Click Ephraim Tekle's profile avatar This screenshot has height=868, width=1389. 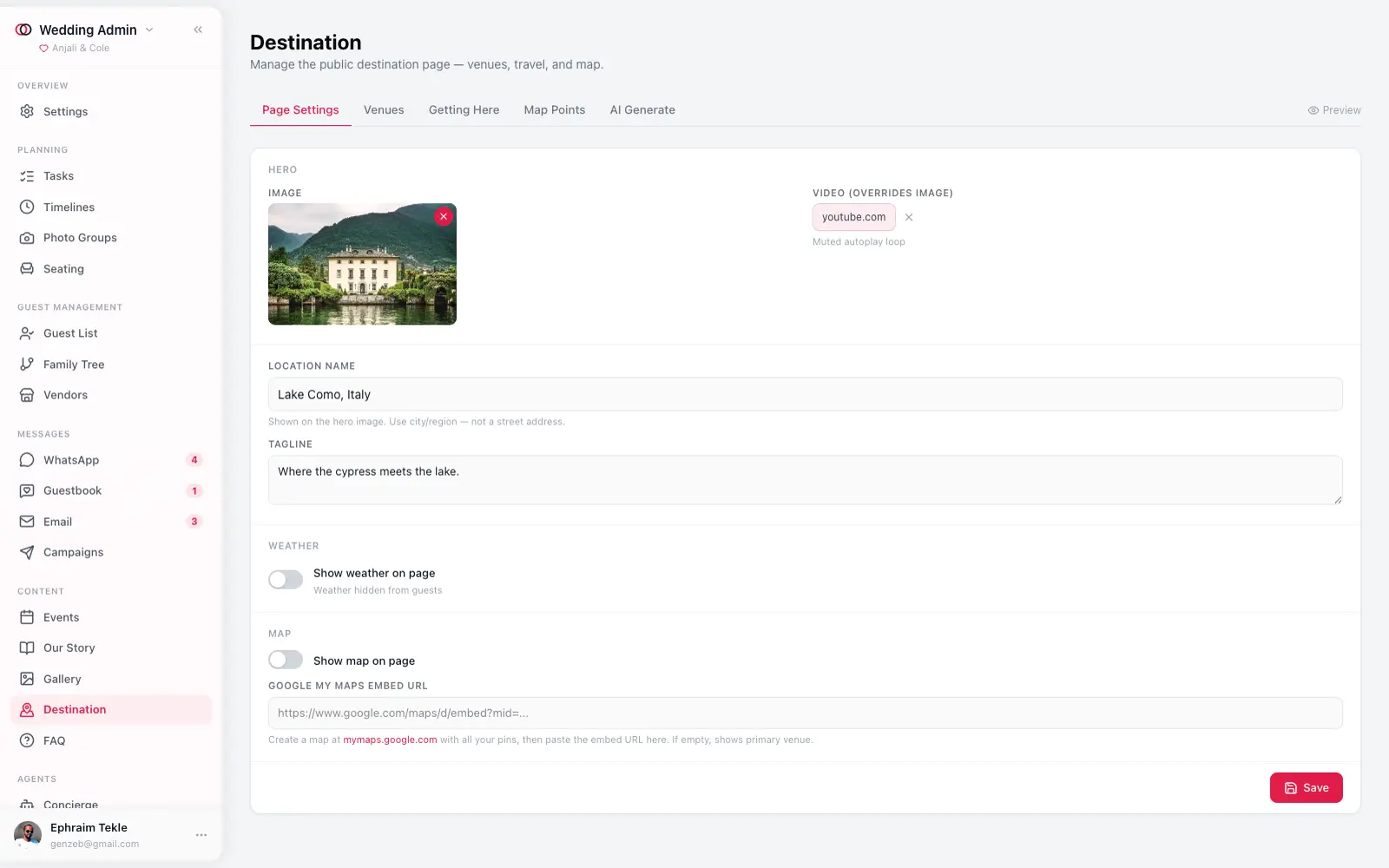28,835
